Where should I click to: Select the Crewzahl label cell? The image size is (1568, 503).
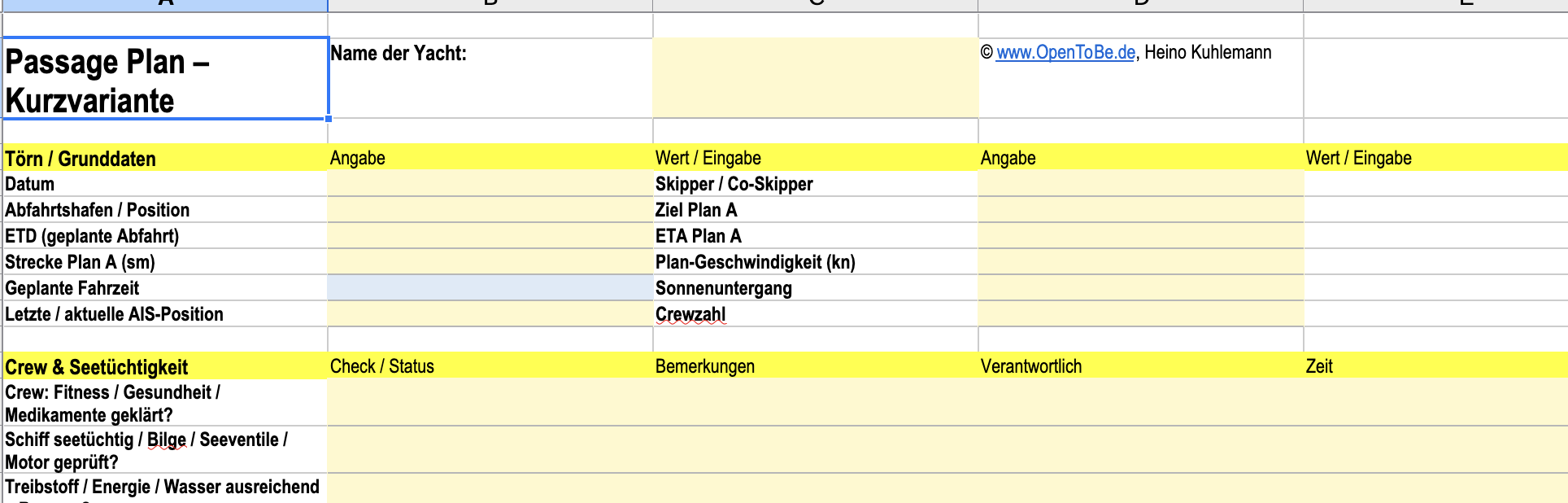coord(815,314)
